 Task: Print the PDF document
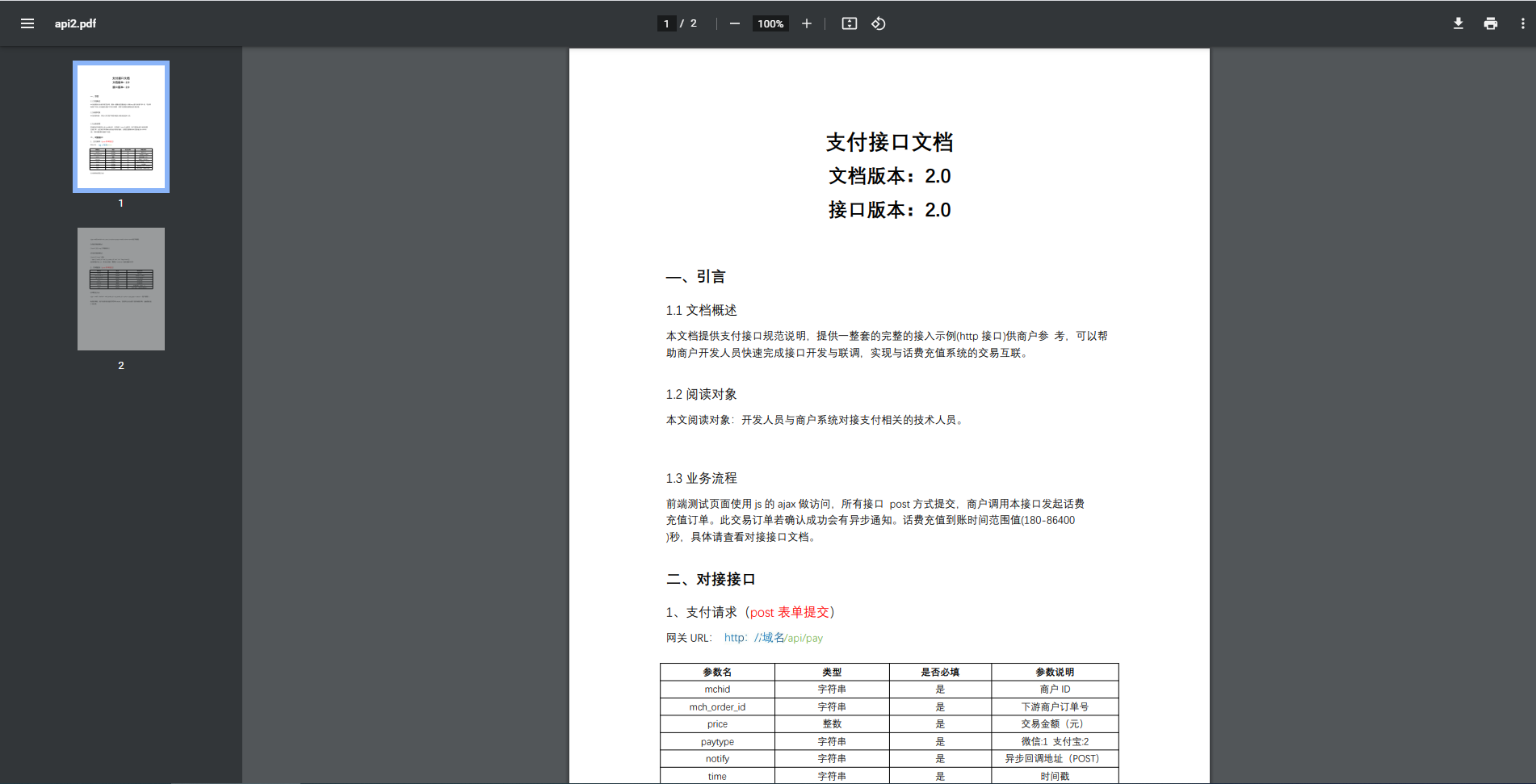[x=1490, y=23]
